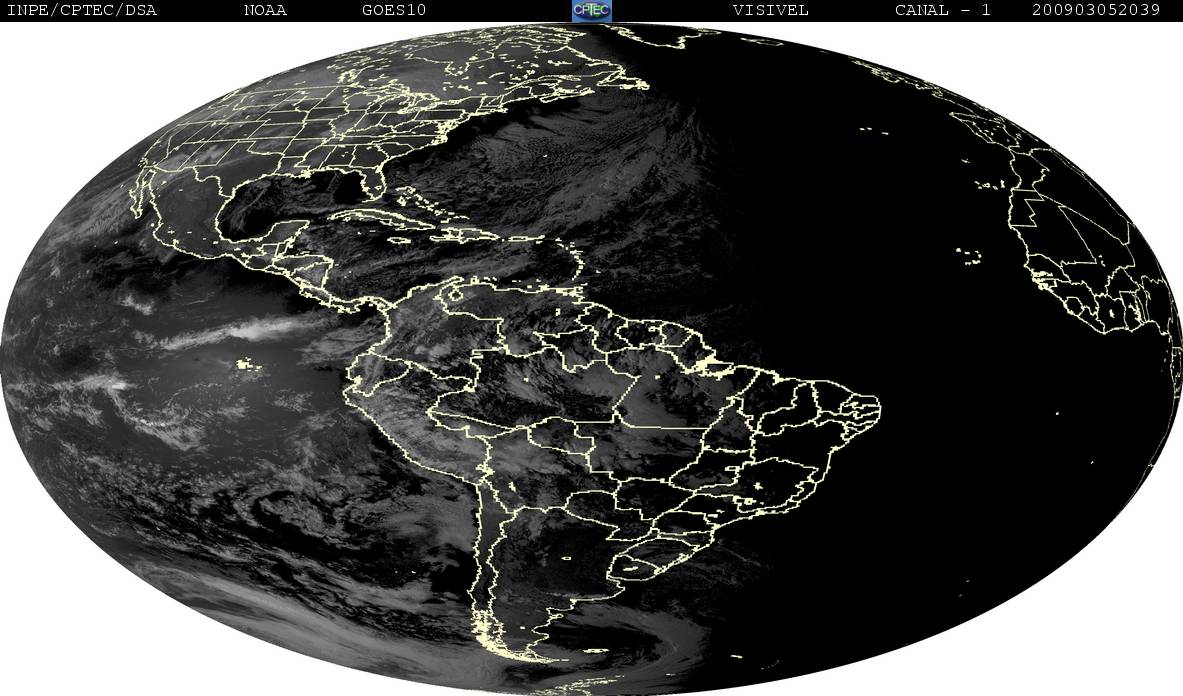Viewport: 1183px width, 696px height.
Task: Select the CANAL - 1 label
Action: tap(942, 11)
